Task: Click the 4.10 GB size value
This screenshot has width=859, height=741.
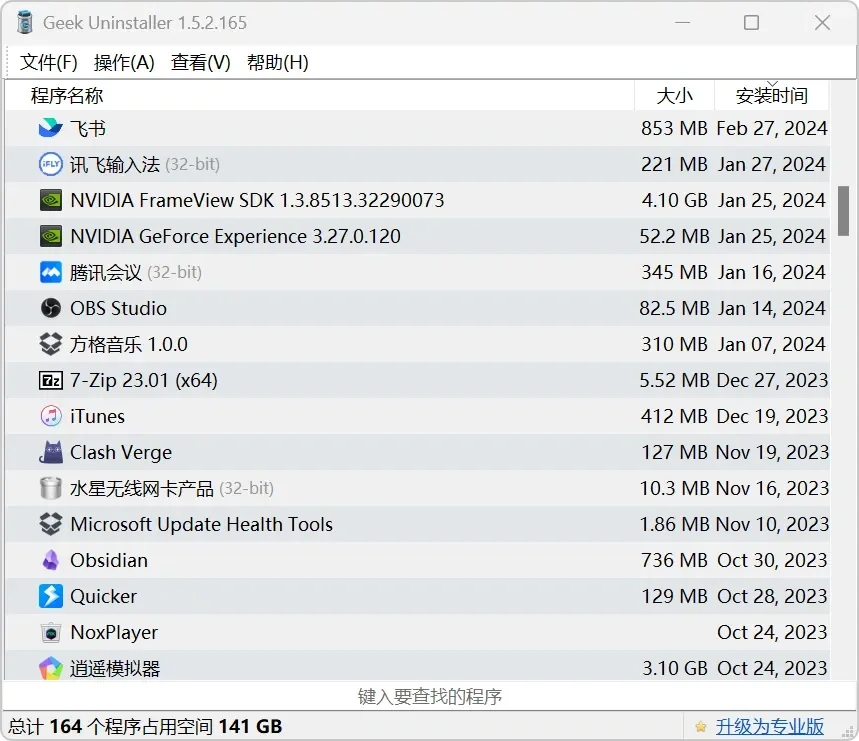Action: [x=674, y=200]
